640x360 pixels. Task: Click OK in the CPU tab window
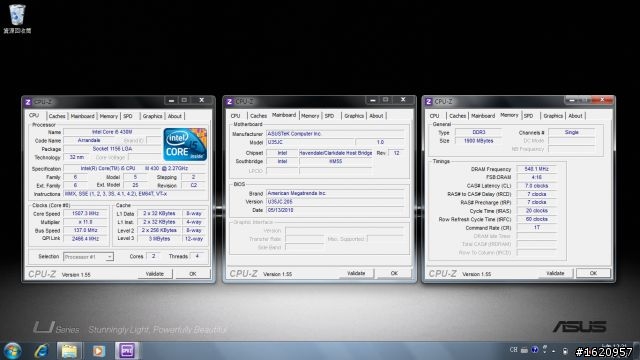(x=193, y=274)
